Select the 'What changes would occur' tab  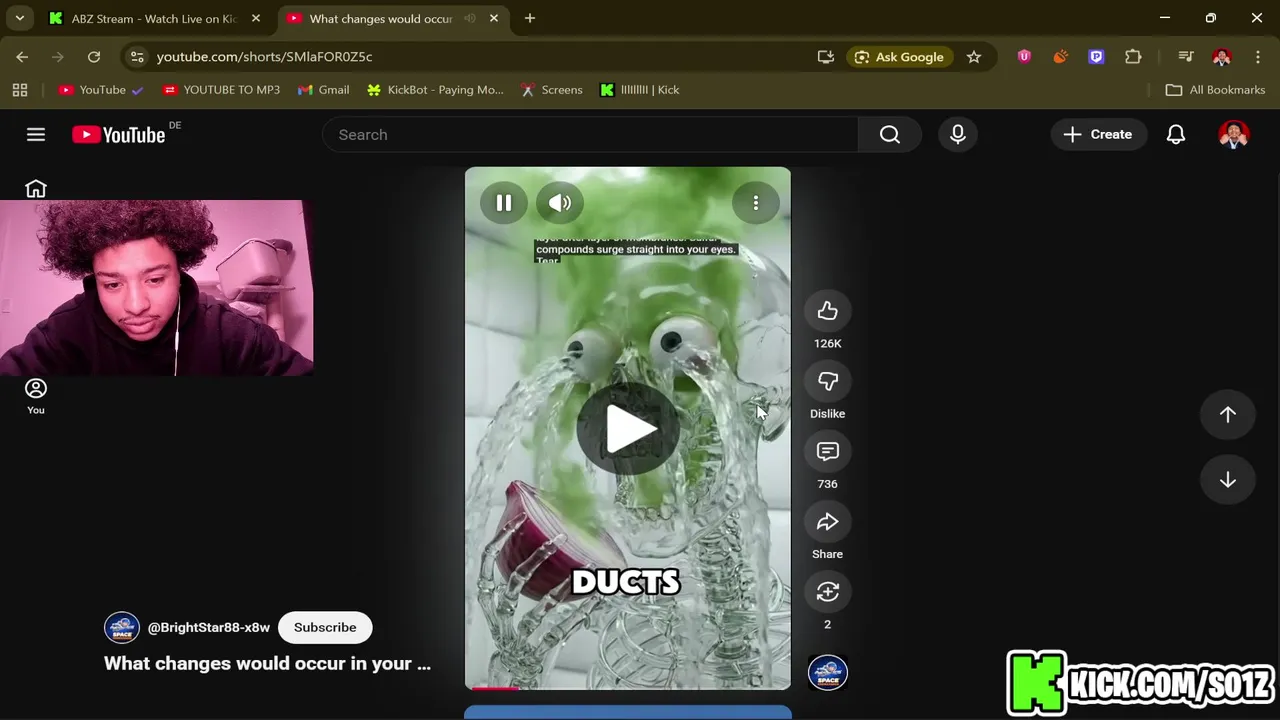380,19
